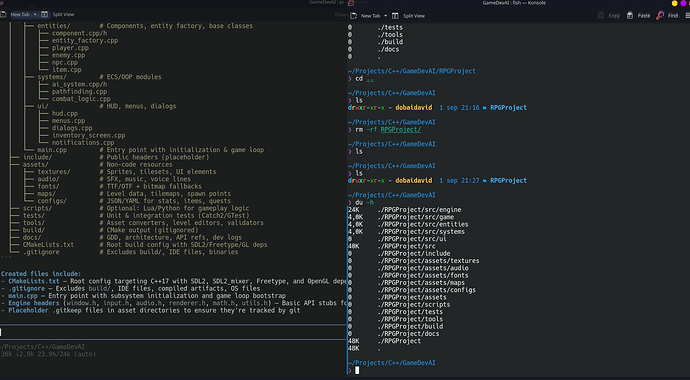Click the New Tab icon in fish Konsole window
Screen dimensions: 690x380
pyautogui.click(x=353, y=16)
